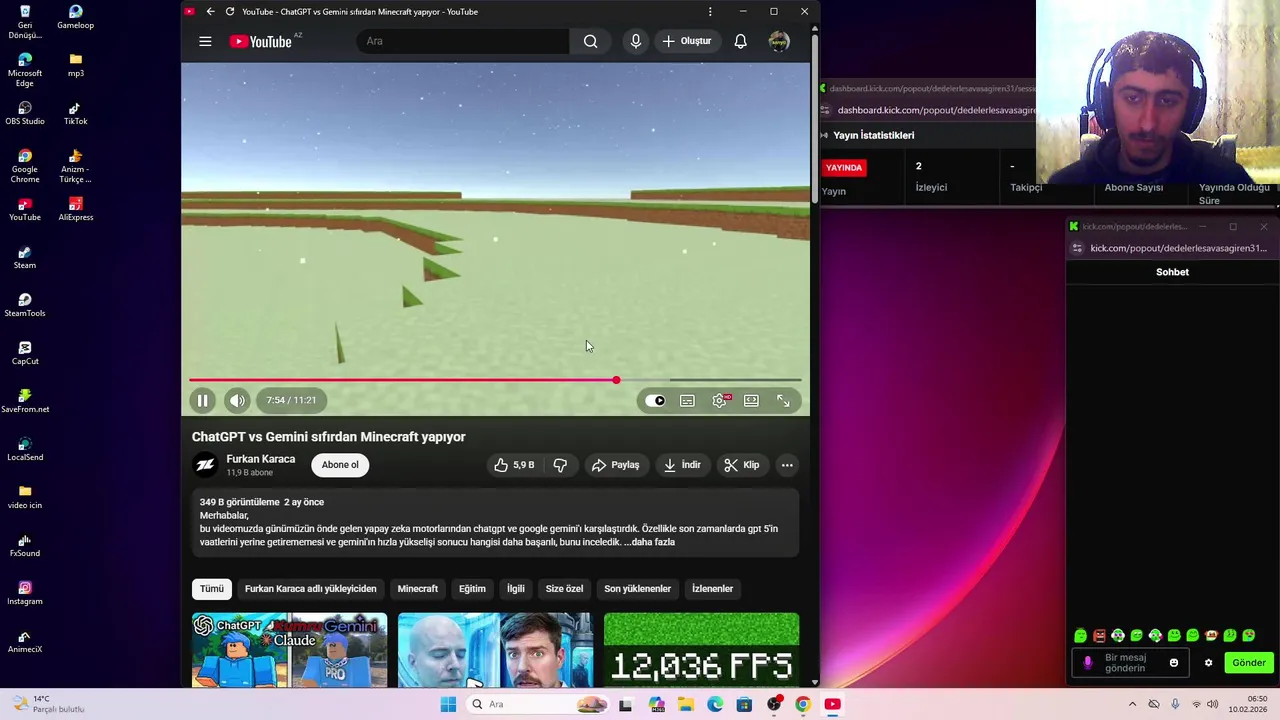Pick the angry red emote in Kick chat
1280x720 pixels.
click(x=1099, y=635)
